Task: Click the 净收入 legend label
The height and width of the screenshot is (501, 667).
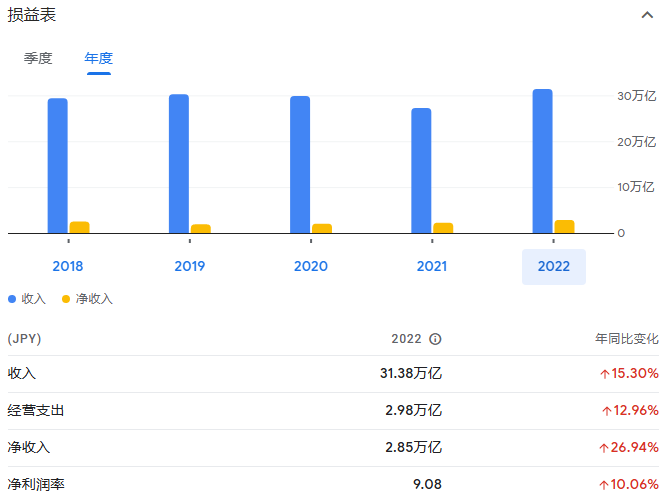Action: click(x=94, y=299)
